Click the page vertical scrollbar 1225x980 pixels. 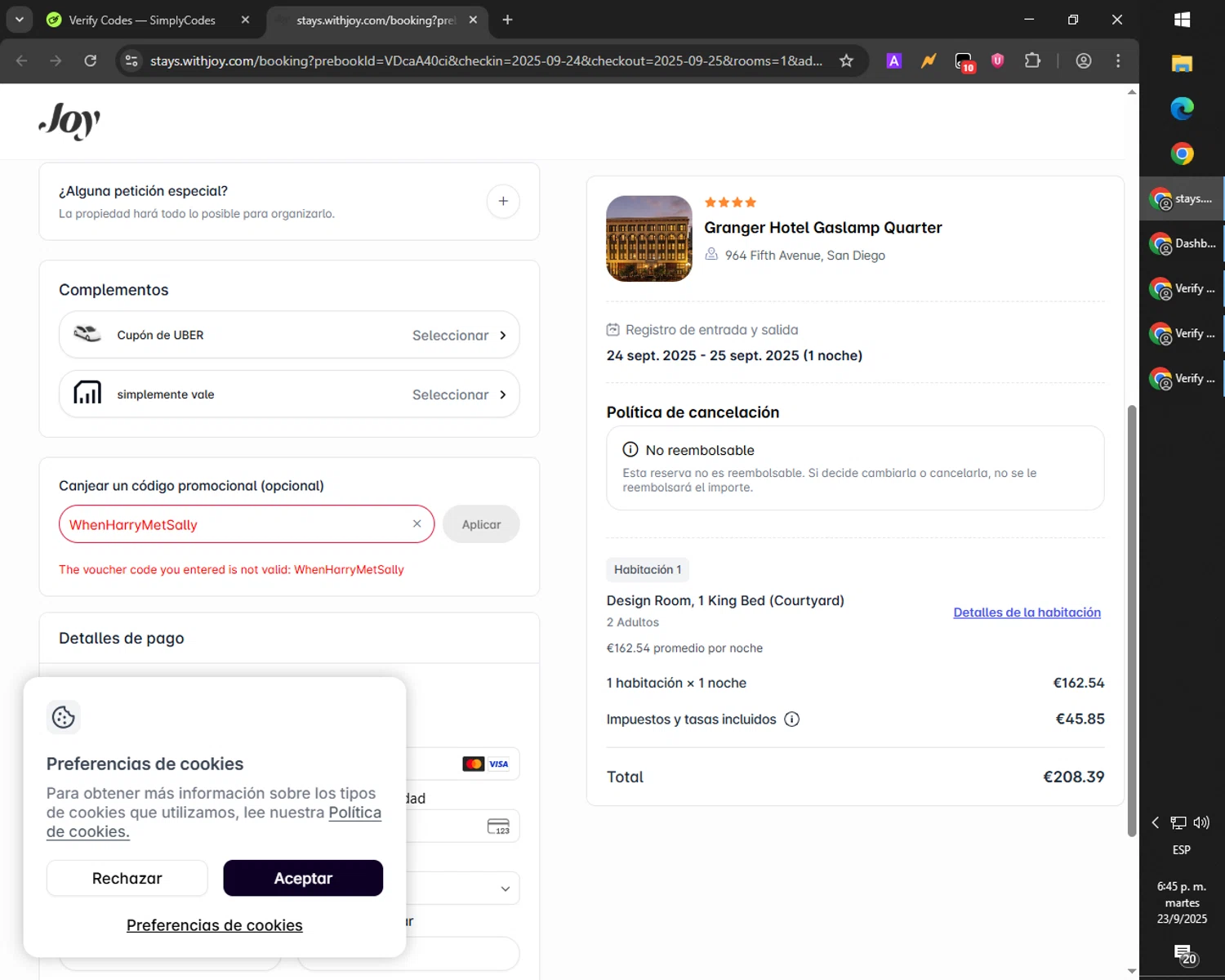1132,621
